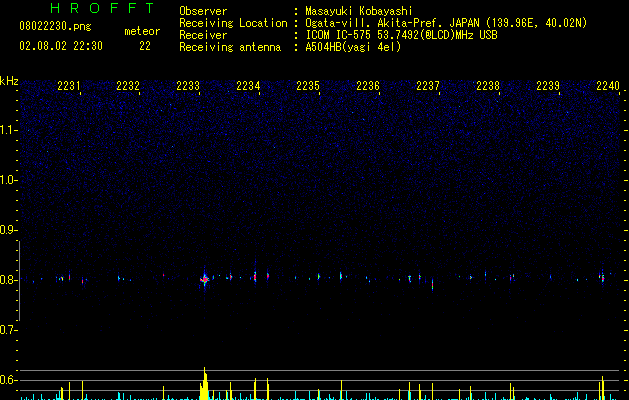Click the Receiving Location label
The width and height of the screenshot is (629, 400).
[233, 23]
